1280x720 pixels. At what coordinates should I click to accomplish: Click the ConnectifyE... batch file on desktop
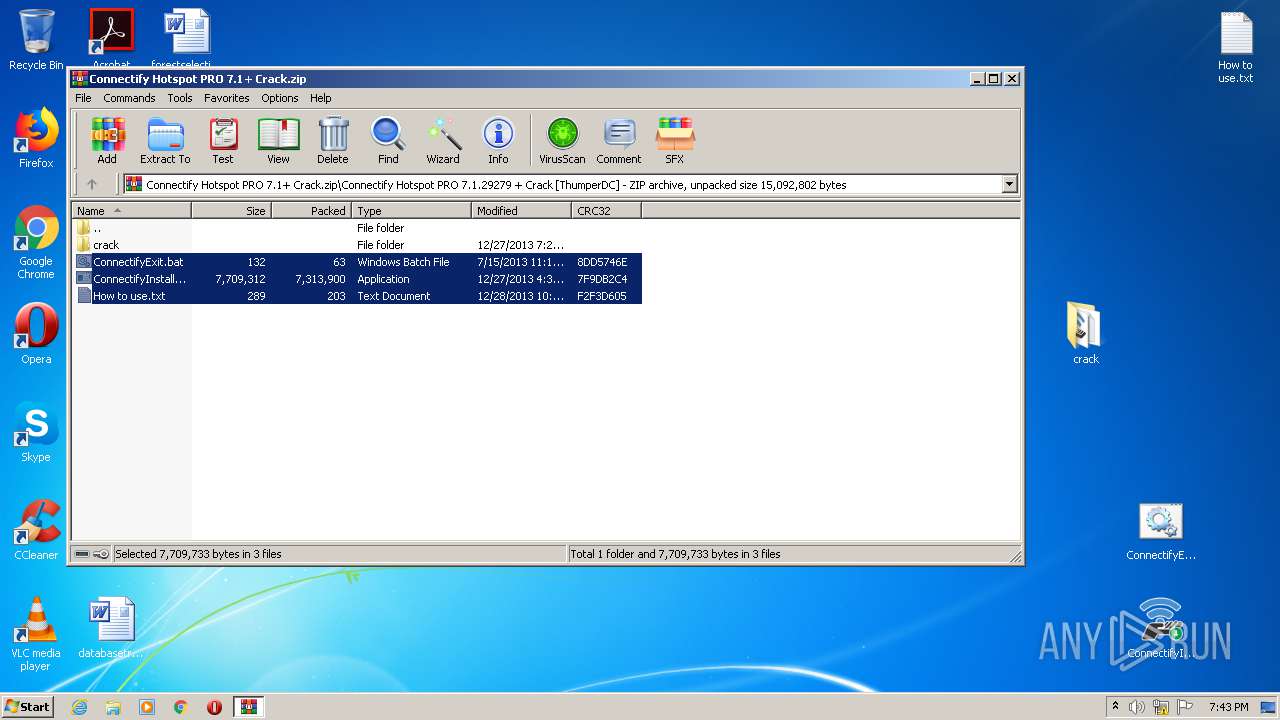[x=1160, y=530]
